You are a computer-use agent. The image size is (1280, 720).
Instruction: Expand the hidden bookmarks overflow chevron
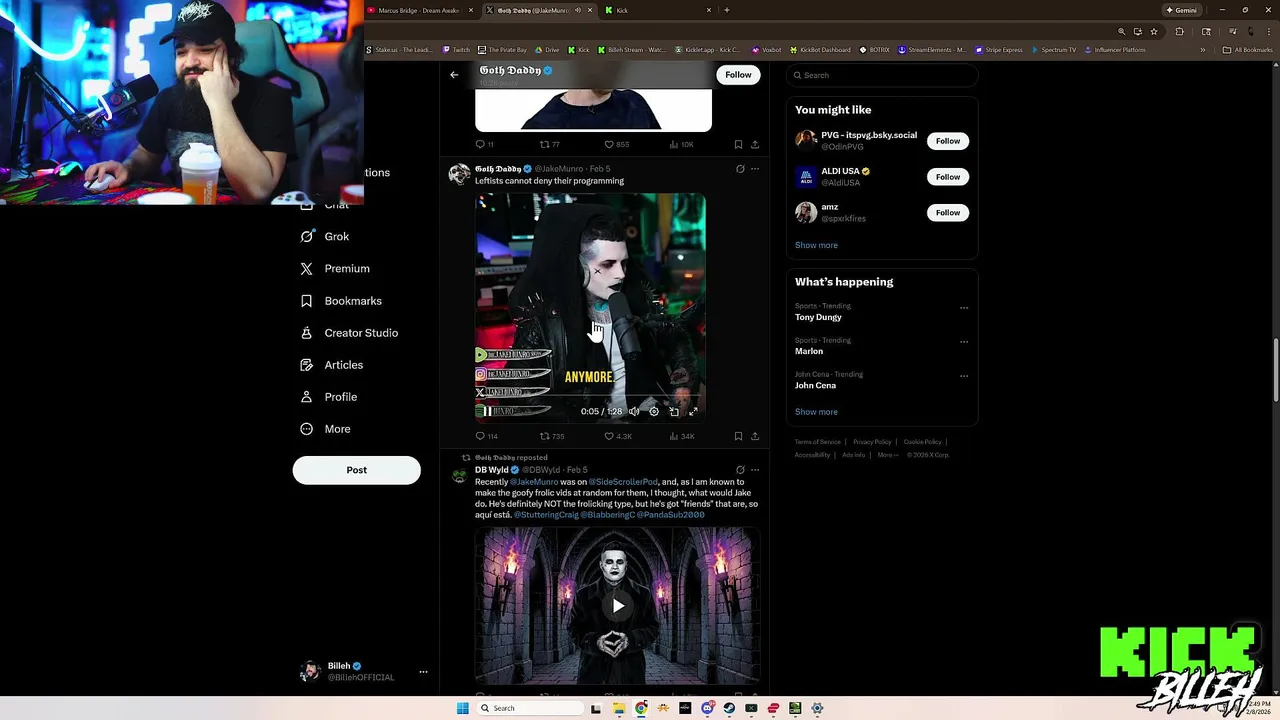[1203, 50]
